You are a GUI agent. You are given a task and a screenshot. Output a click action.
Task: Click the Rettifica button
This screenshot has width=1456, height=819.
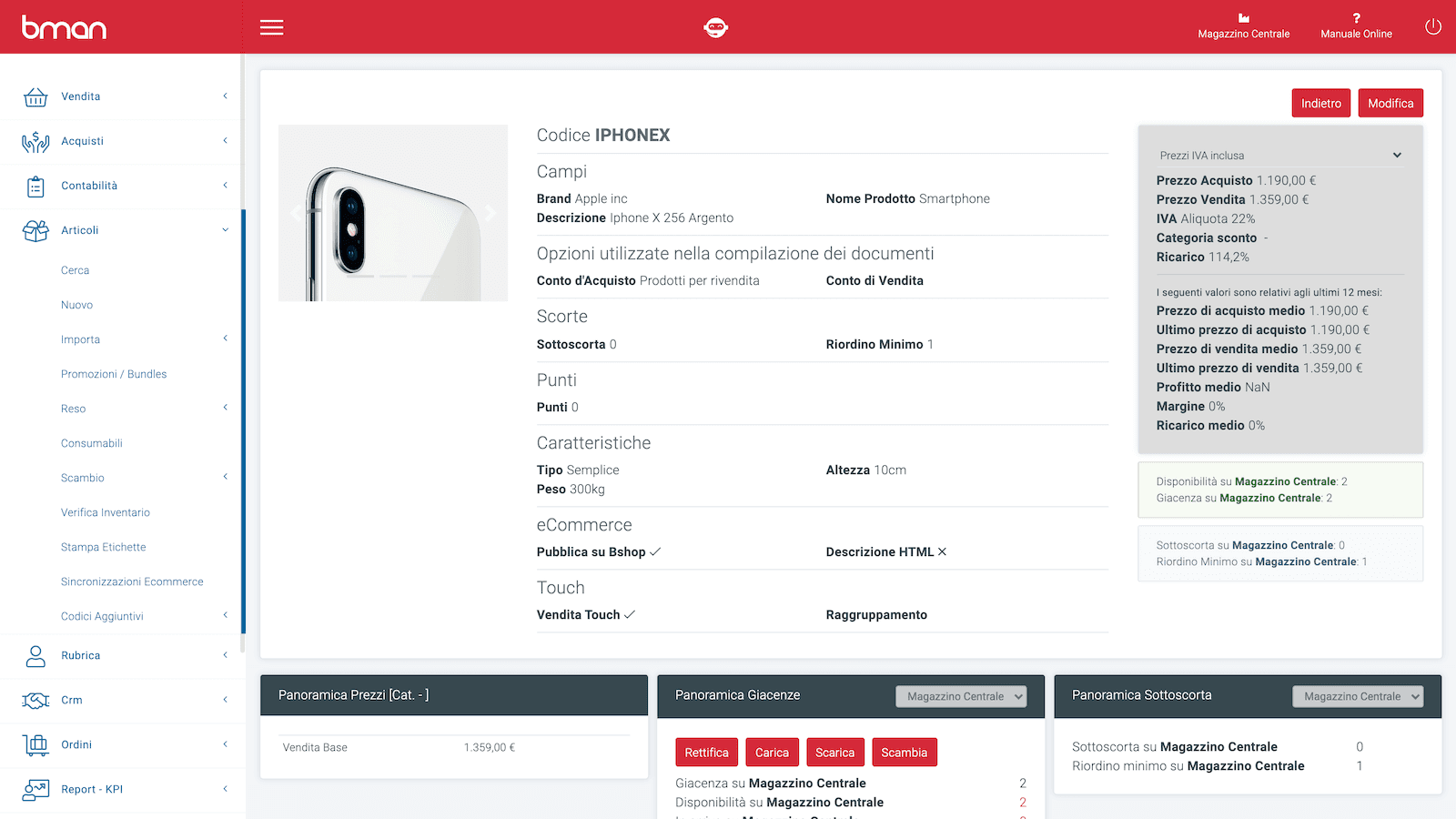tap(706, 753)
